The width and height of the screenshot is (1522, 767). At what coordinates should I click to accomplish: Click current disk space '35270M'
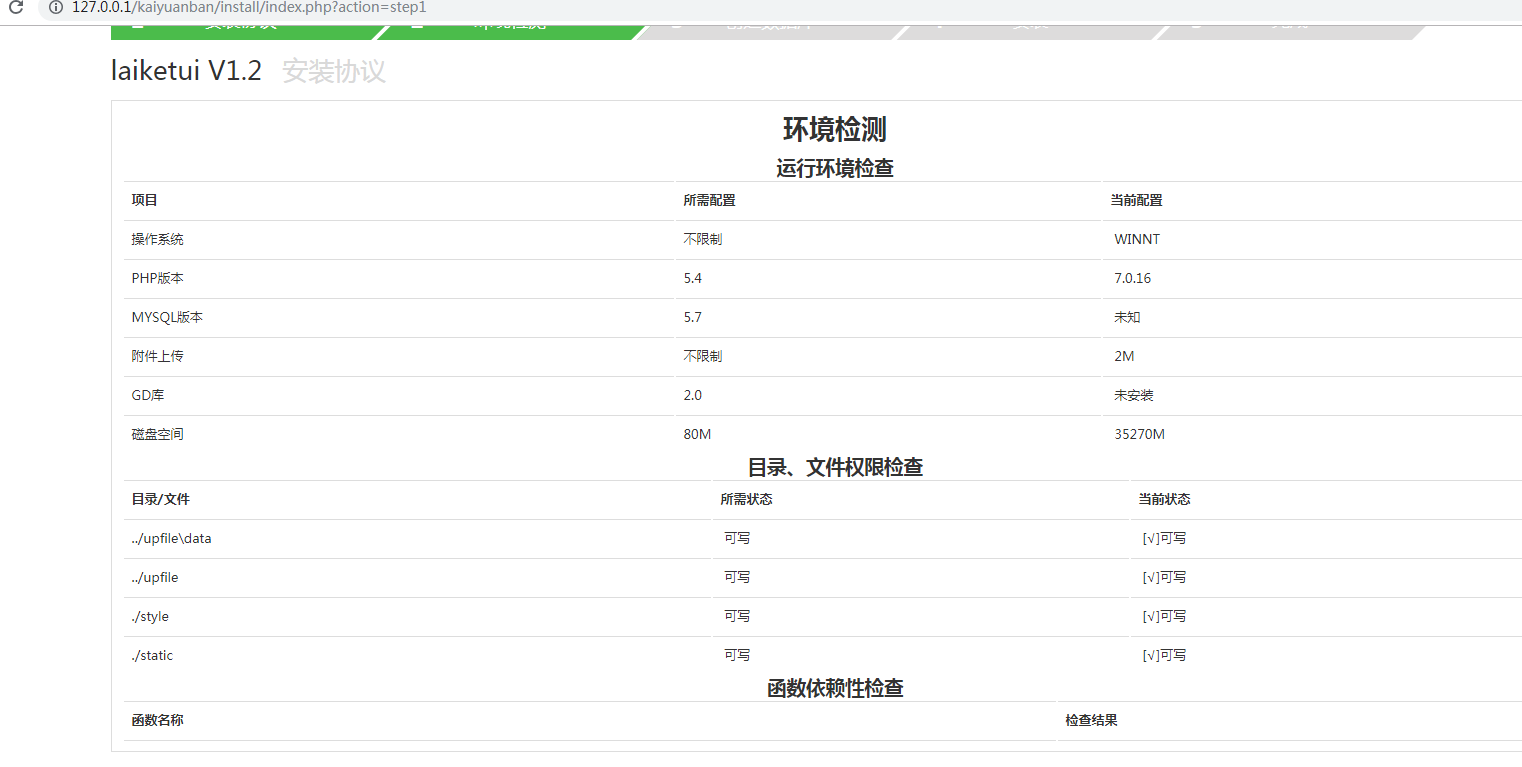point(1140,434)
